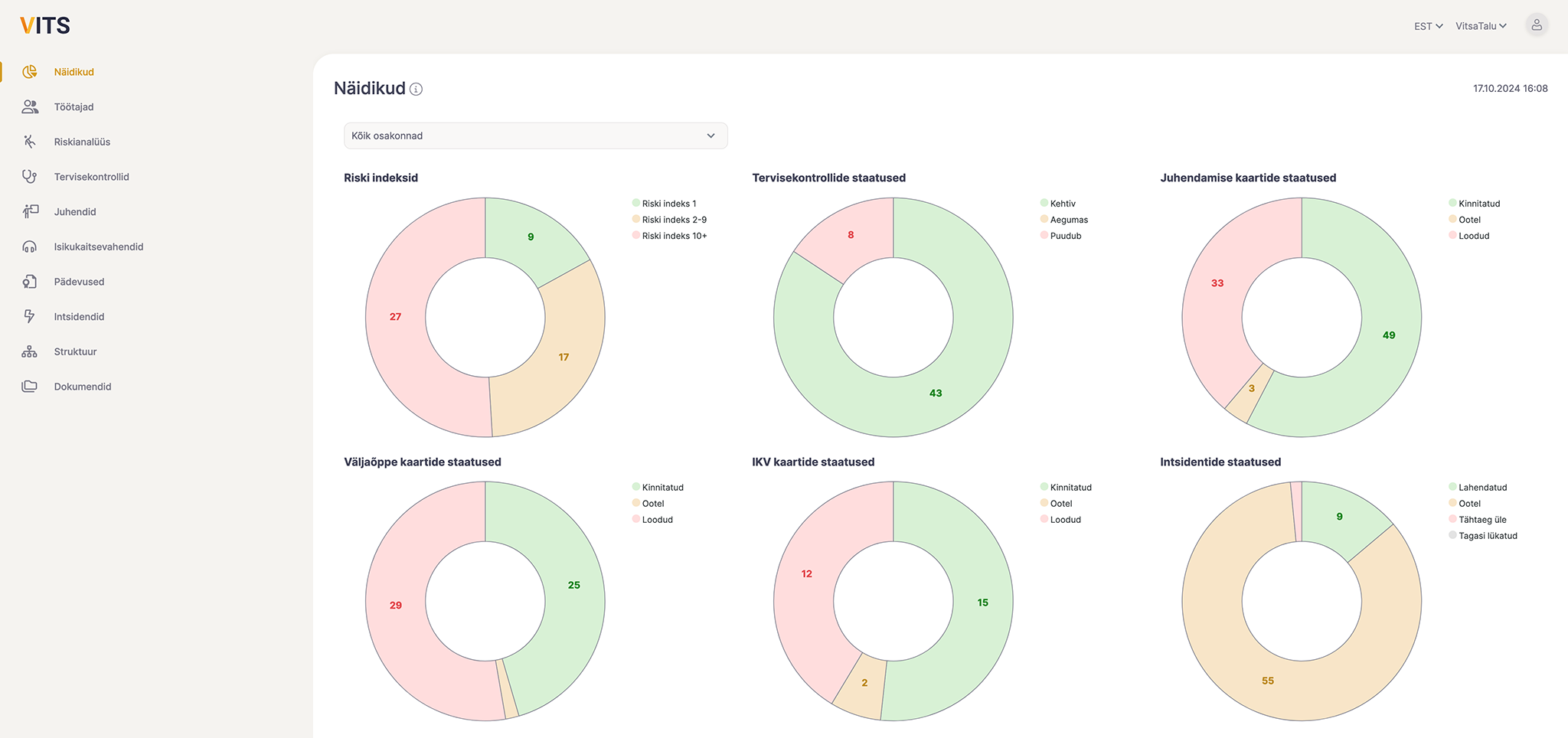Open Riskianalüüs via its falling-person icon
This screenshot has width=1568, height=738.
(30, 142)
